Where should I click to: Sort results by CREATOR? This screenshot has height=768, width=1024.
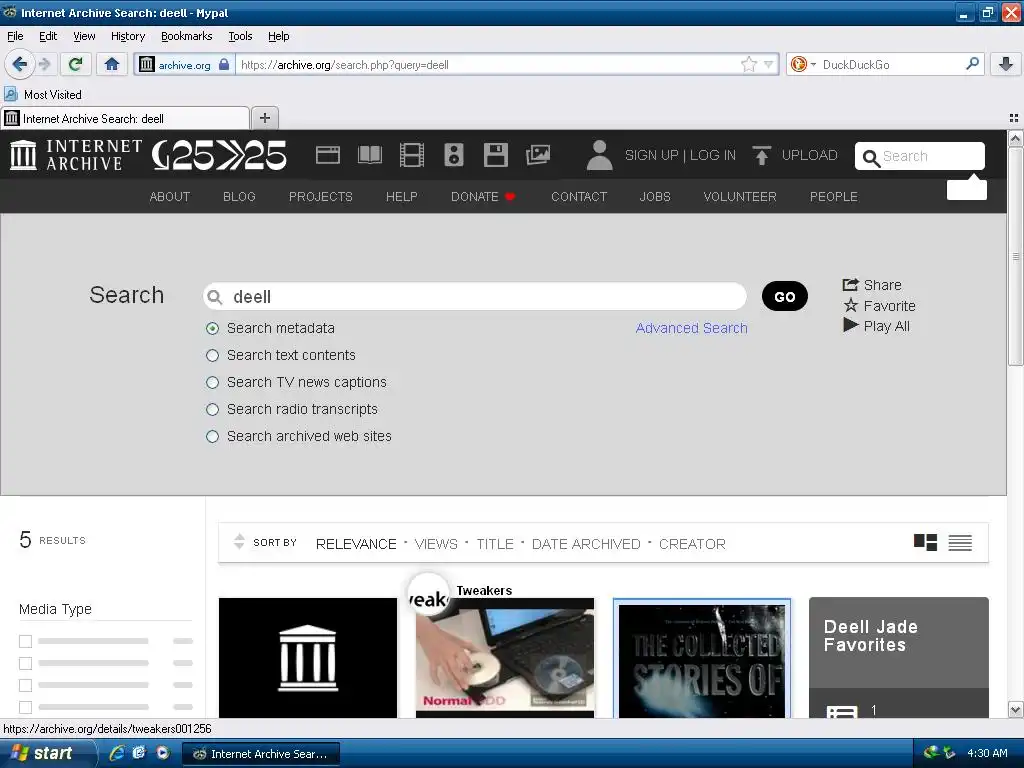coord(692,544)
